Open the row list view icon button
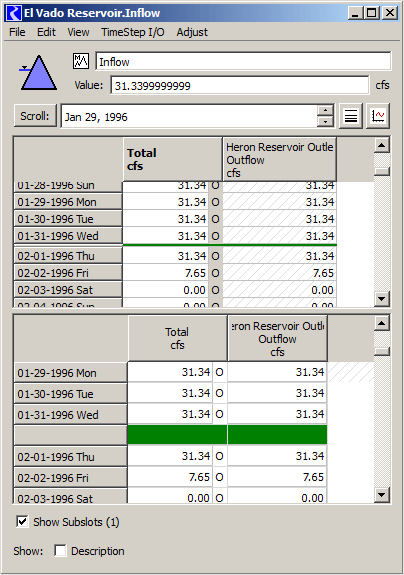The height and width of the screenshot is (575, 404). coord(350,116)
